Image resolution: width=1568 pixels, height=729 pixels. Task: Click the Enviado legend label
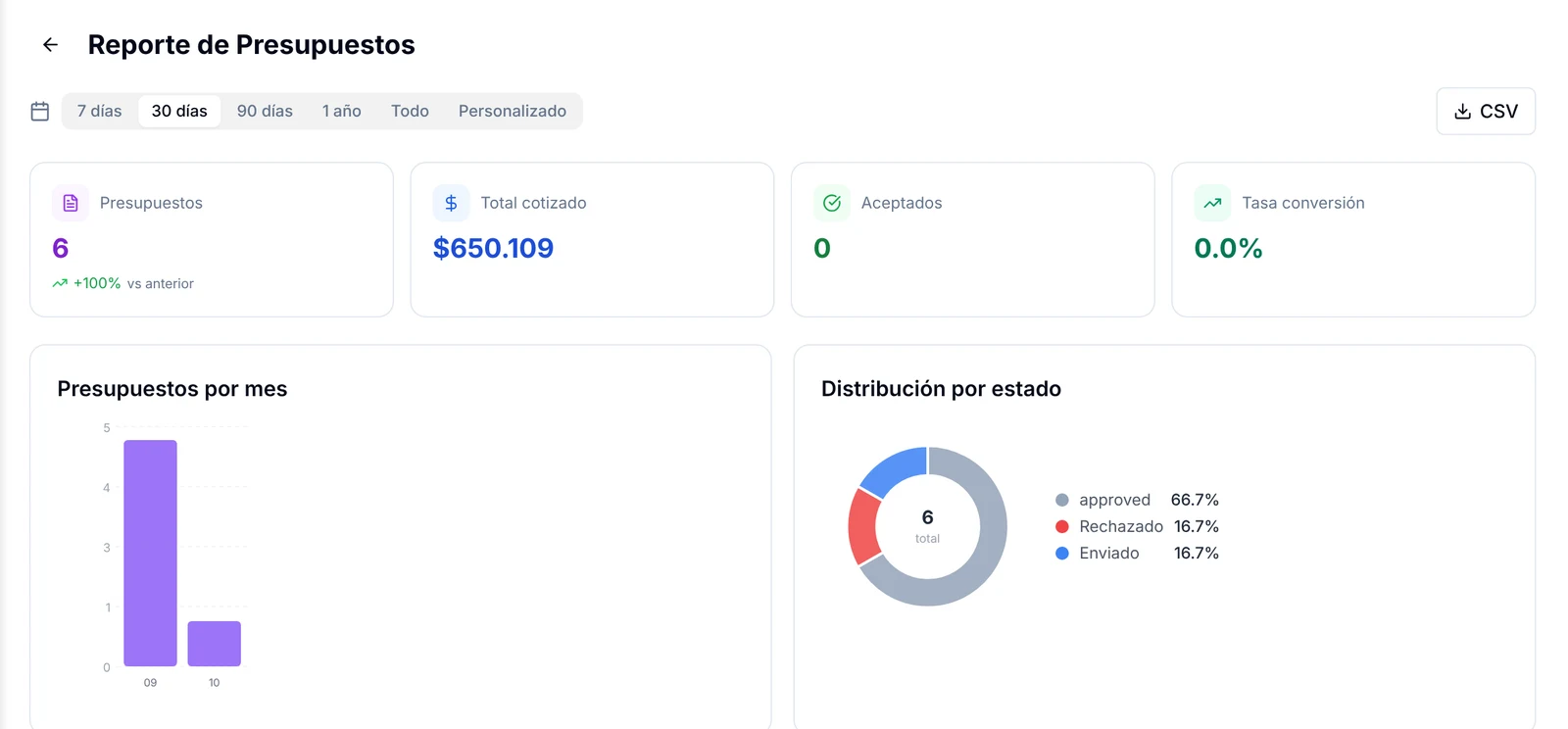click(x=1109, y=553)
